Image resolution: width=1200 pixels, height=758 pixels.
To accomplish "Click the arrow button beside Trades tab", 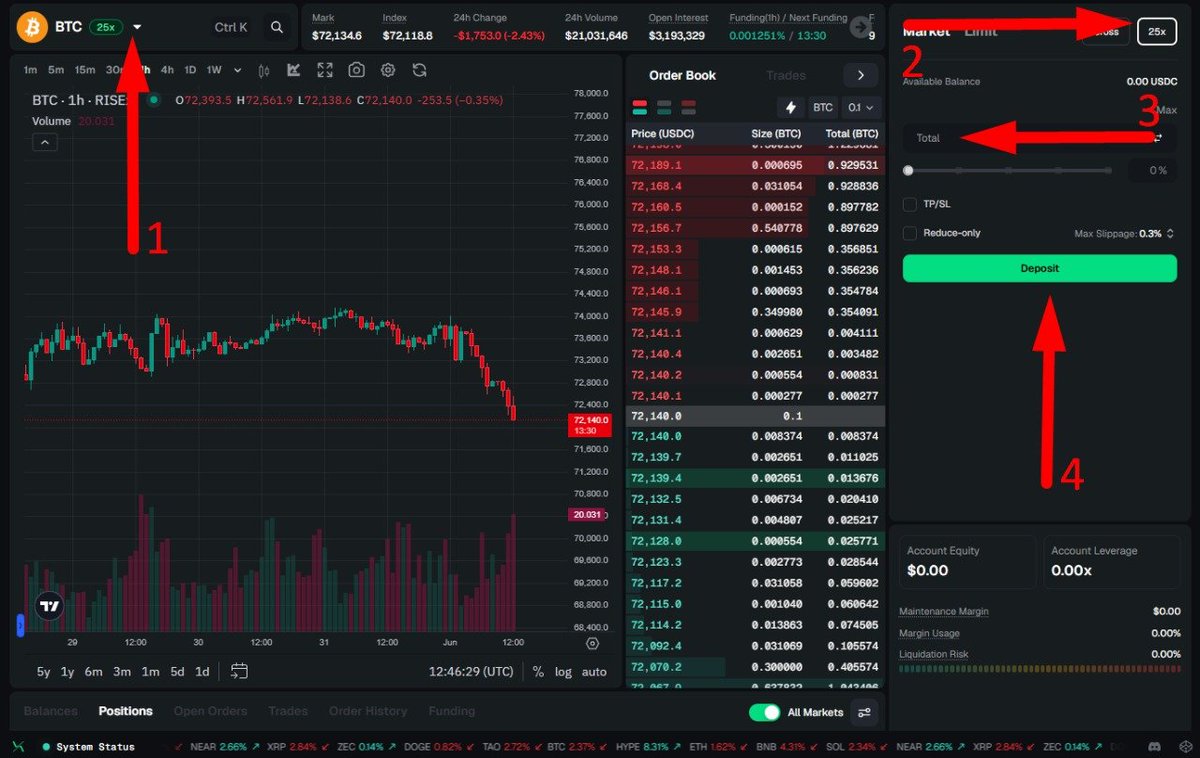I will (x=860, y=75).
